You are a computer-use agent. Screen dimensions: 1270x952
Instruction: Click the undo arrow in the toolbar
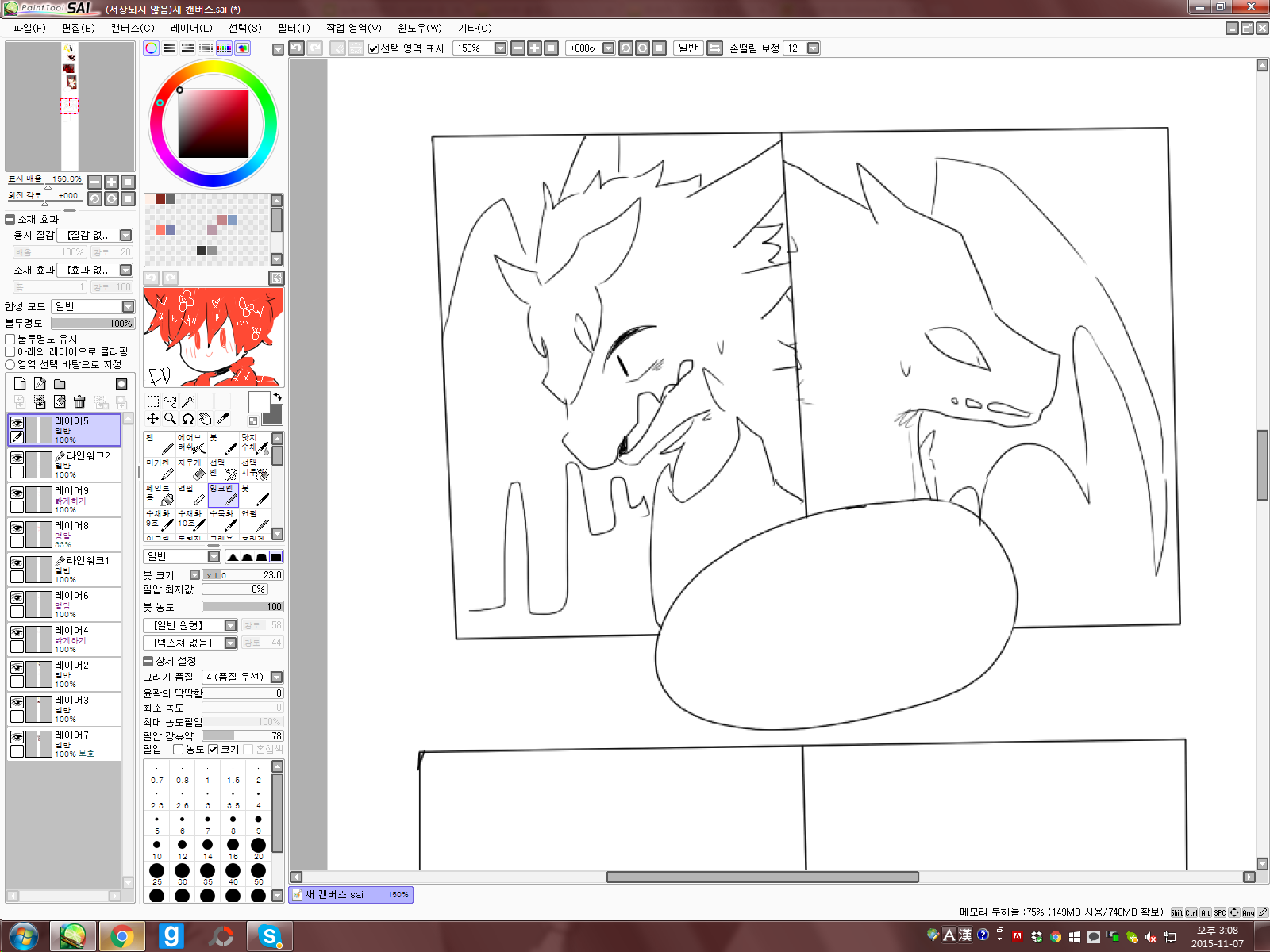click(x=296, y=48)
